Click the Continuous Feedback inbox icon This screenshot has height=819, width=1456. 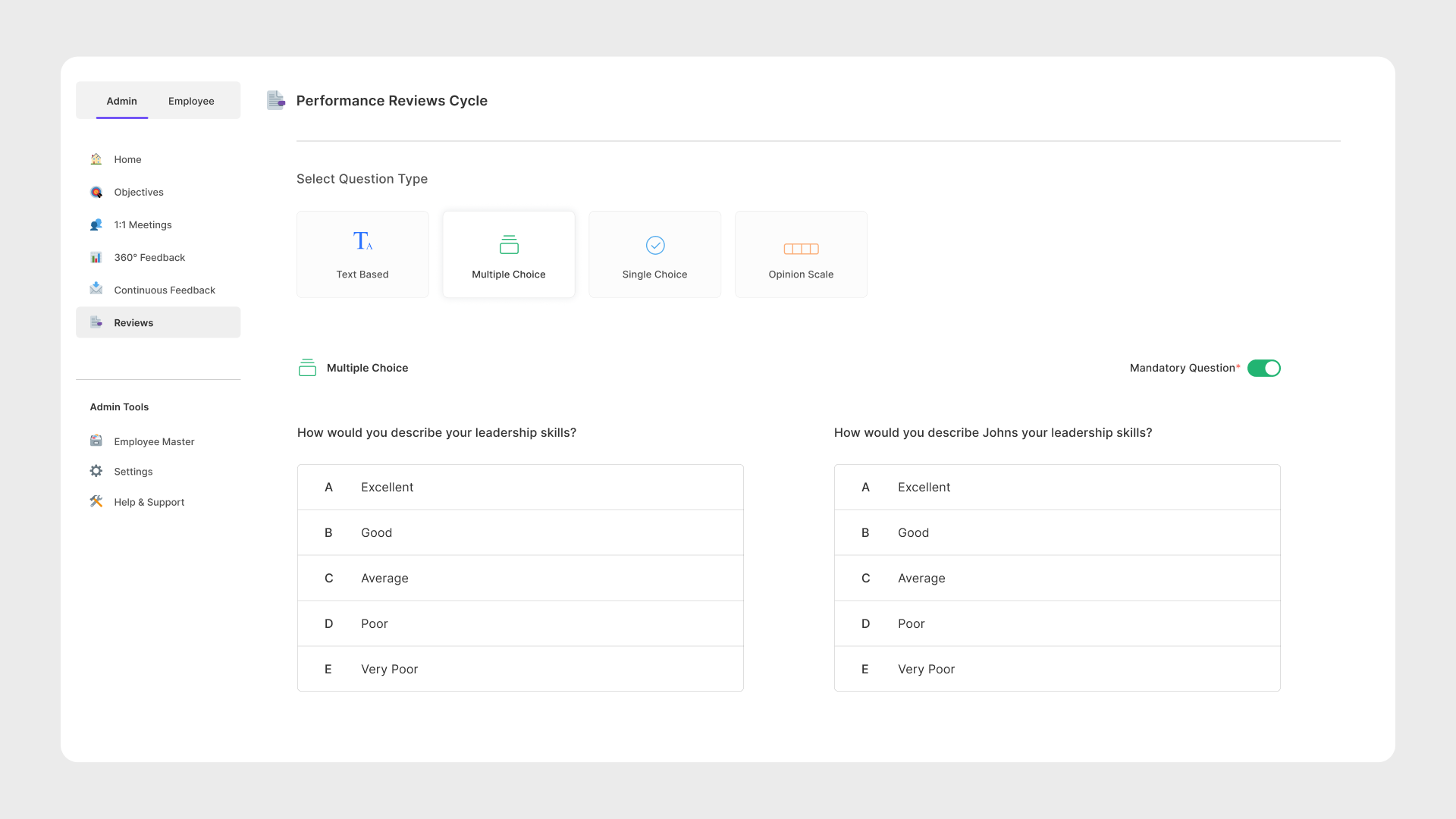pyautogui.click(x=96, y=289)
